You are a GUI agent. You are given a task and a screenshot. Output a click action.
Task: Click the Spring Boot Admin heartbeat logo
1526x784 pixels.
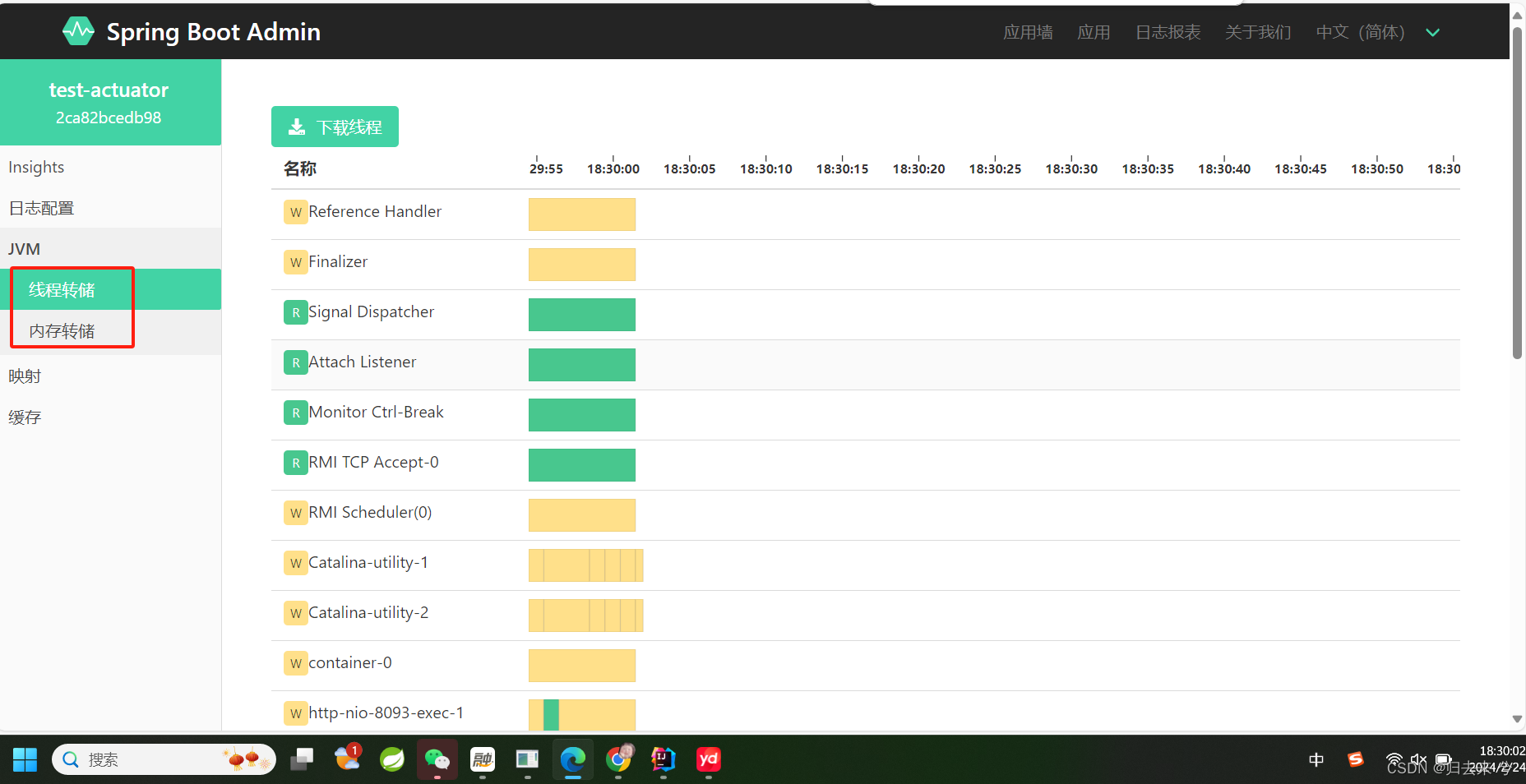tap(78, 31)
